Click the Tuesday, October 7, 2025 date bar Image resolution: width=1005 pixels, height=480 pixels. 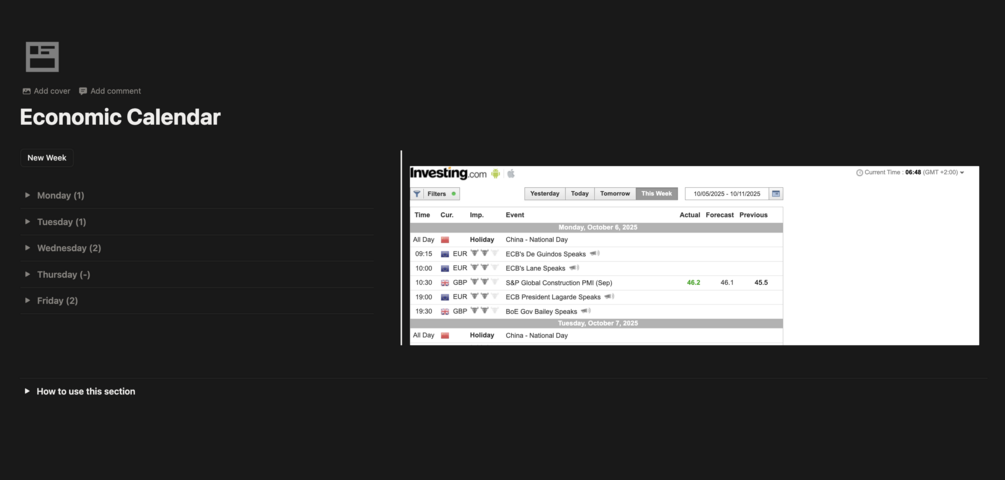point(597,324)
